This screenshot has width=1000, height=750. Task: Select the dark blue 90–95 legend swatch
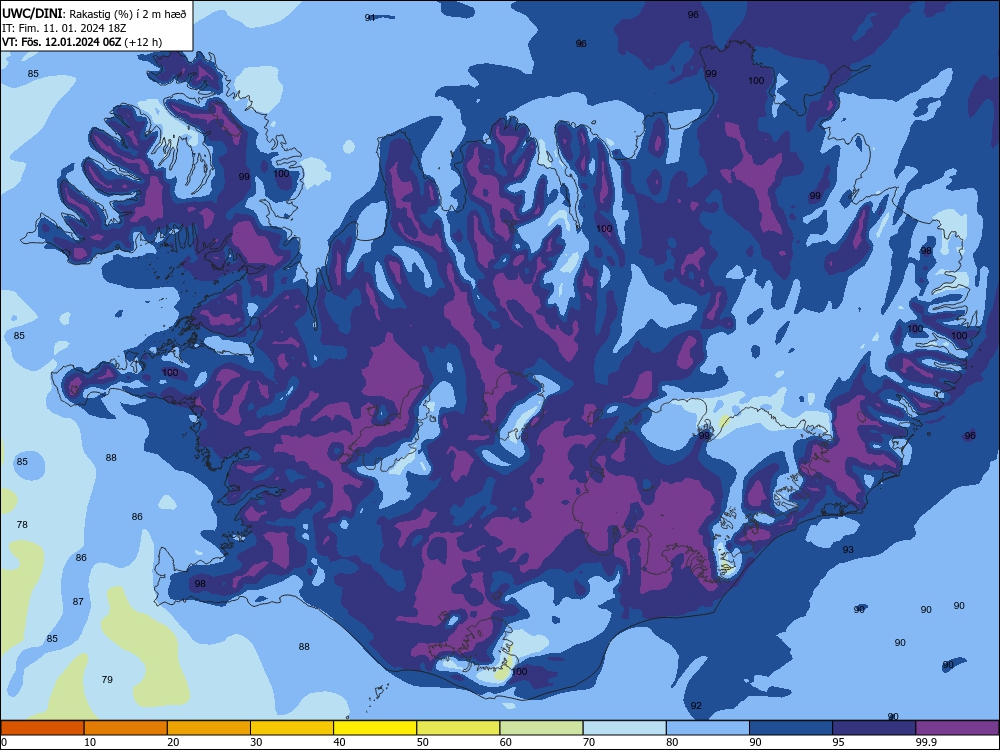pyautogui.click(x=791, y=728)
